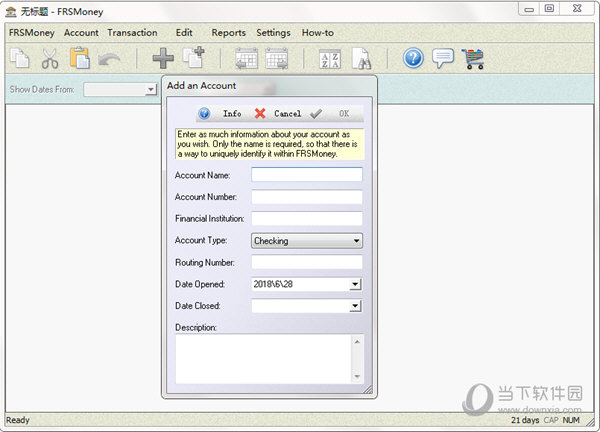Click the Find document binoculars icon
This screenshot has width=600, height=432.
tap(362, 59)
